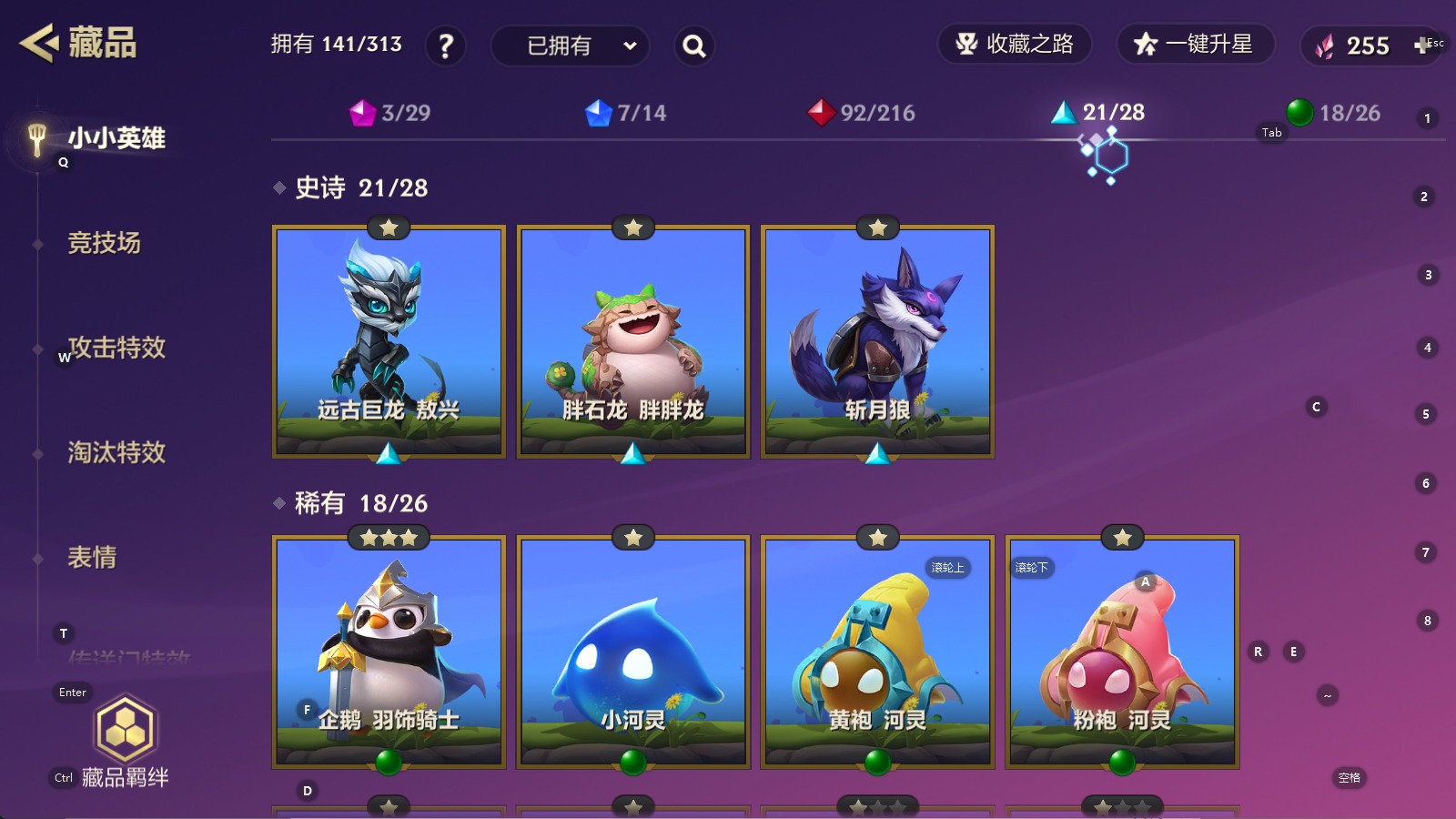The width and height of the screenshot is (1456, 819).
Task: Open the question mark help button
Action: click(445, 45)
